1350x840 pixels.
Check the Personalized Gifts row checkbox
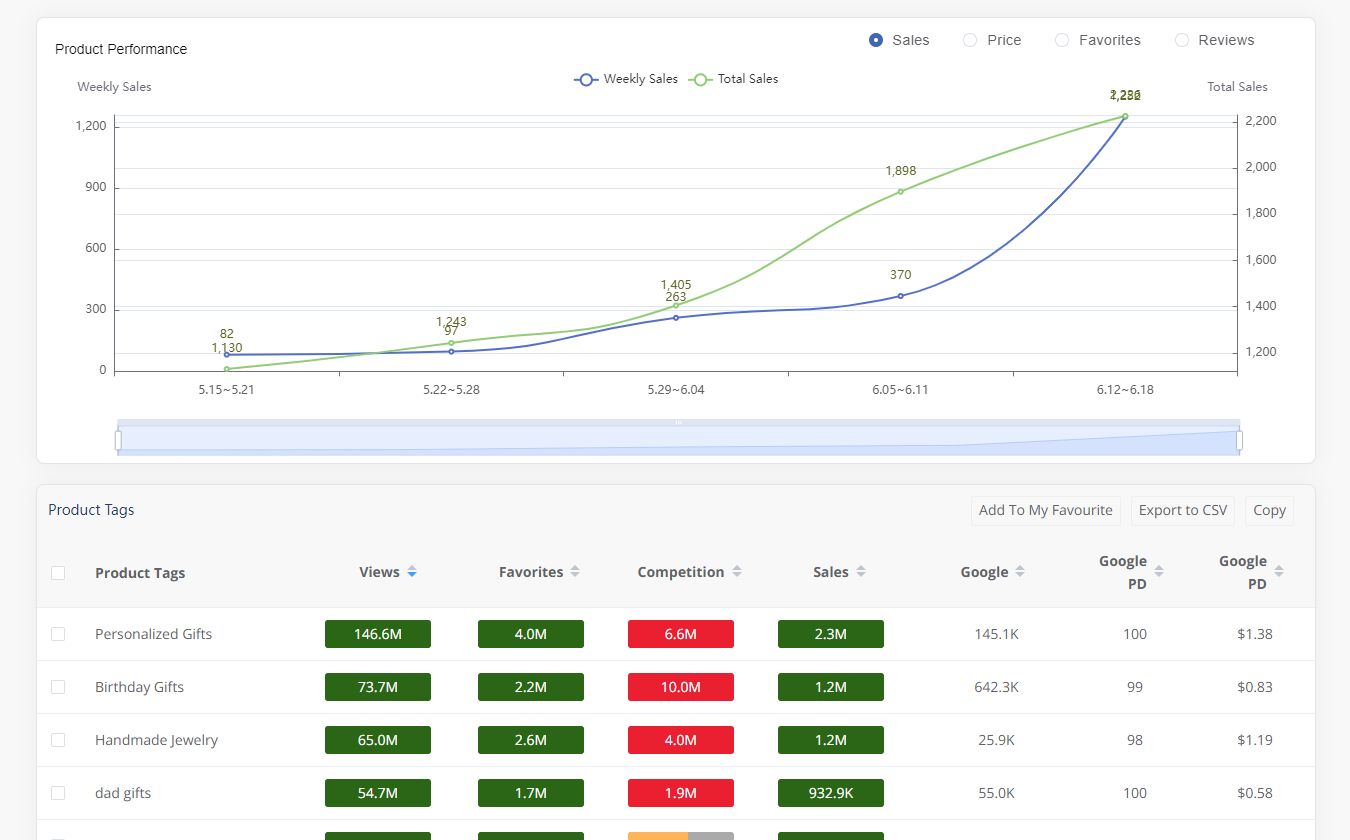[58, 634]
